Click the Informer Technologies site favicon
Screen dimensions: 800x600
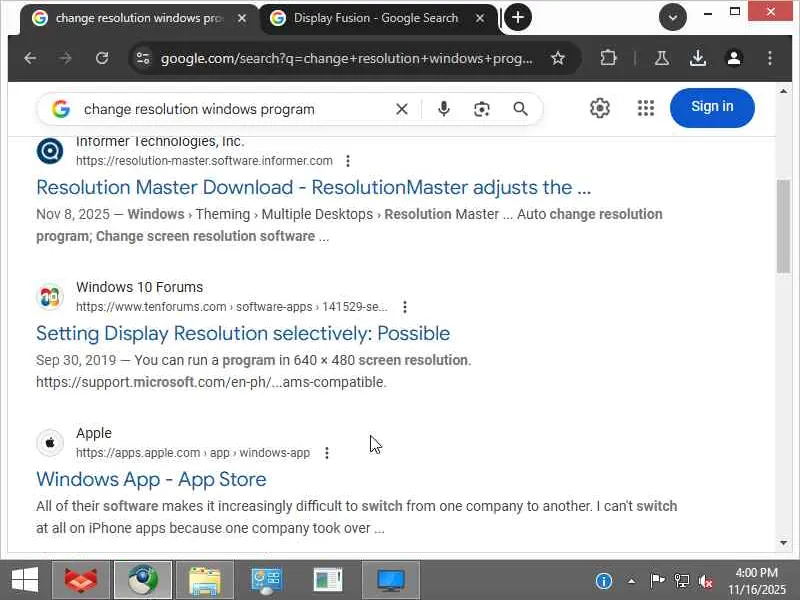(x=50, y=151)
